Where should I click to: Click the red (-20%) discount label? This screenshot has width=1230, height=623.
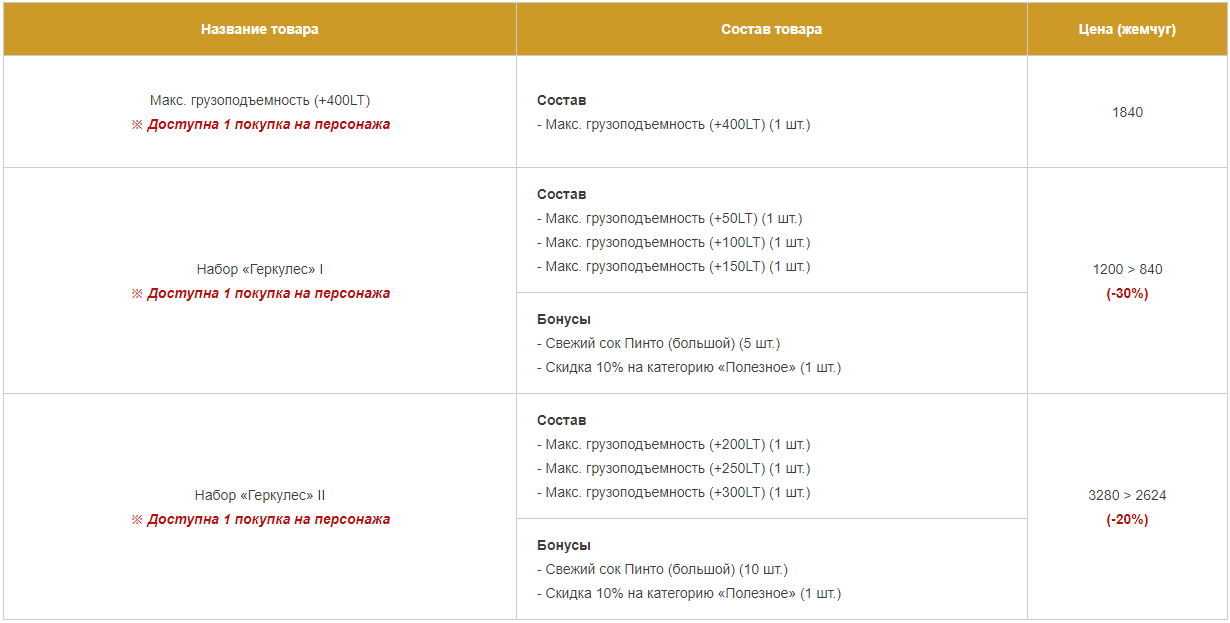pos(1127,520)
